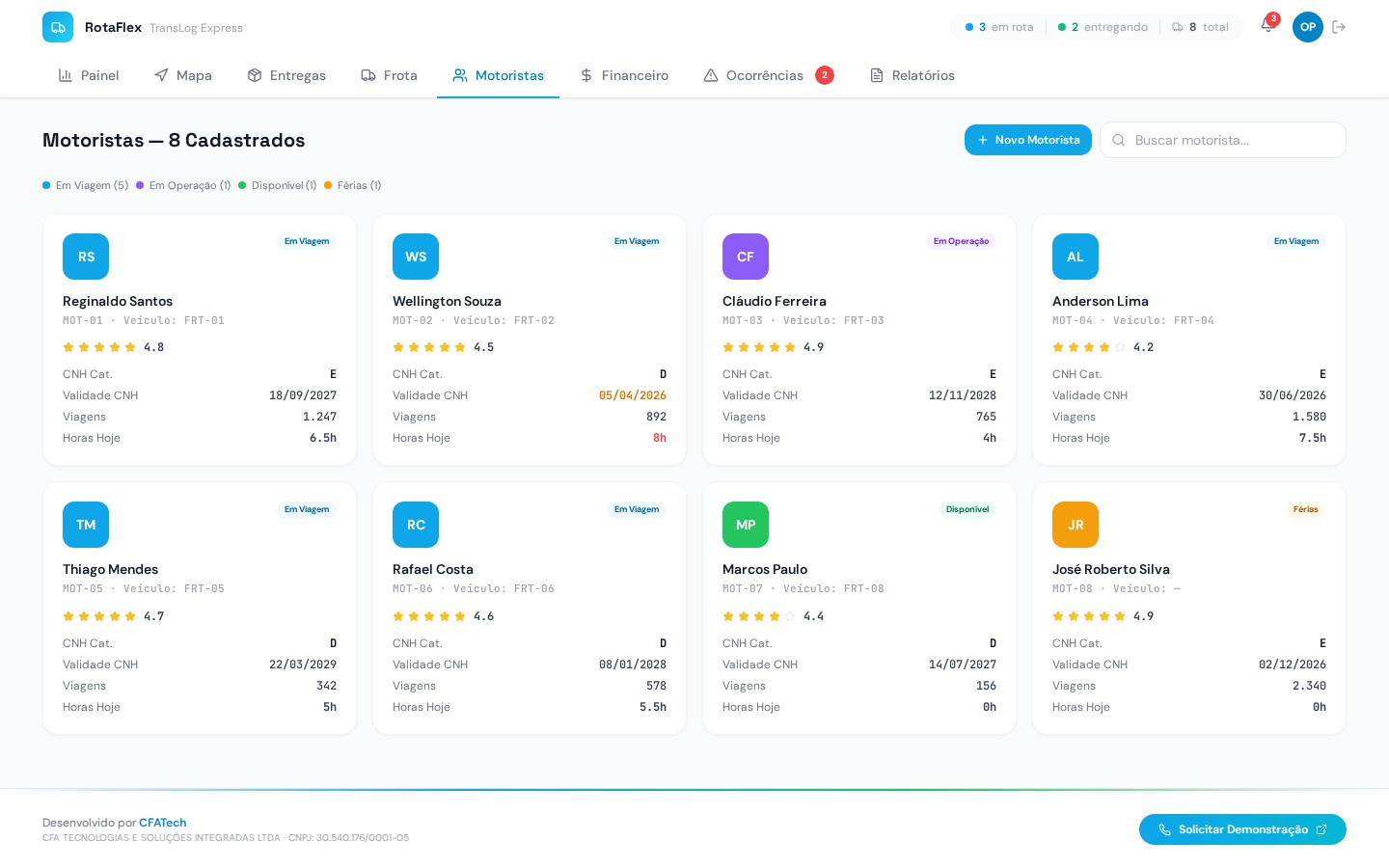This screenshot has height=868, width=1389.
Task: Toggle the Disponível (1) filter
Action: coord(278,185)
